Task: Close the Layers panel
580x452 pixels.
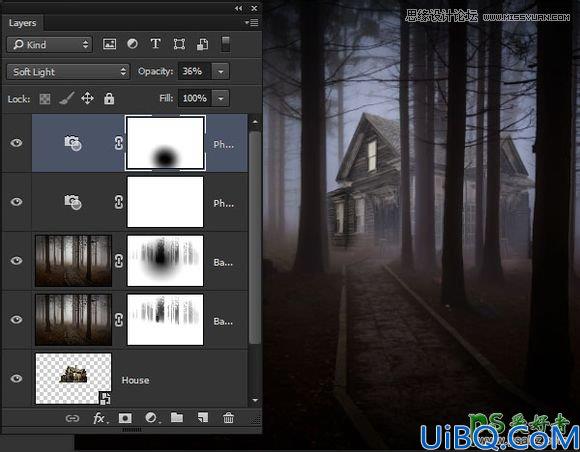Action: pos(254,8)
